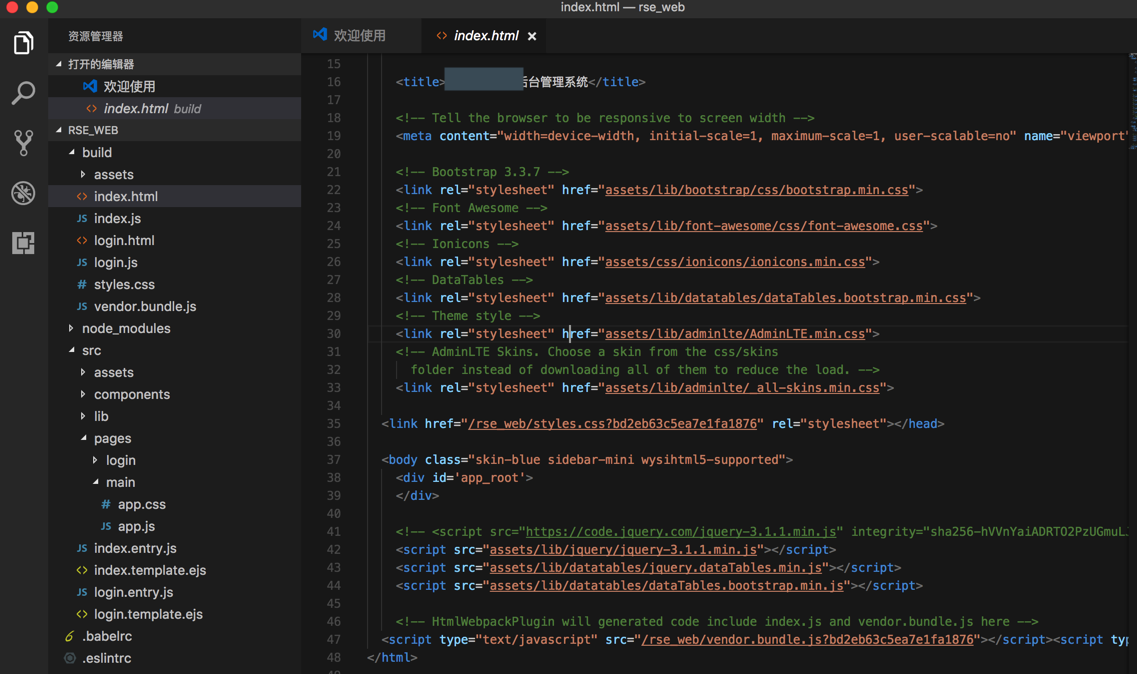
Task: Expand the components folder
Action: 131,394
